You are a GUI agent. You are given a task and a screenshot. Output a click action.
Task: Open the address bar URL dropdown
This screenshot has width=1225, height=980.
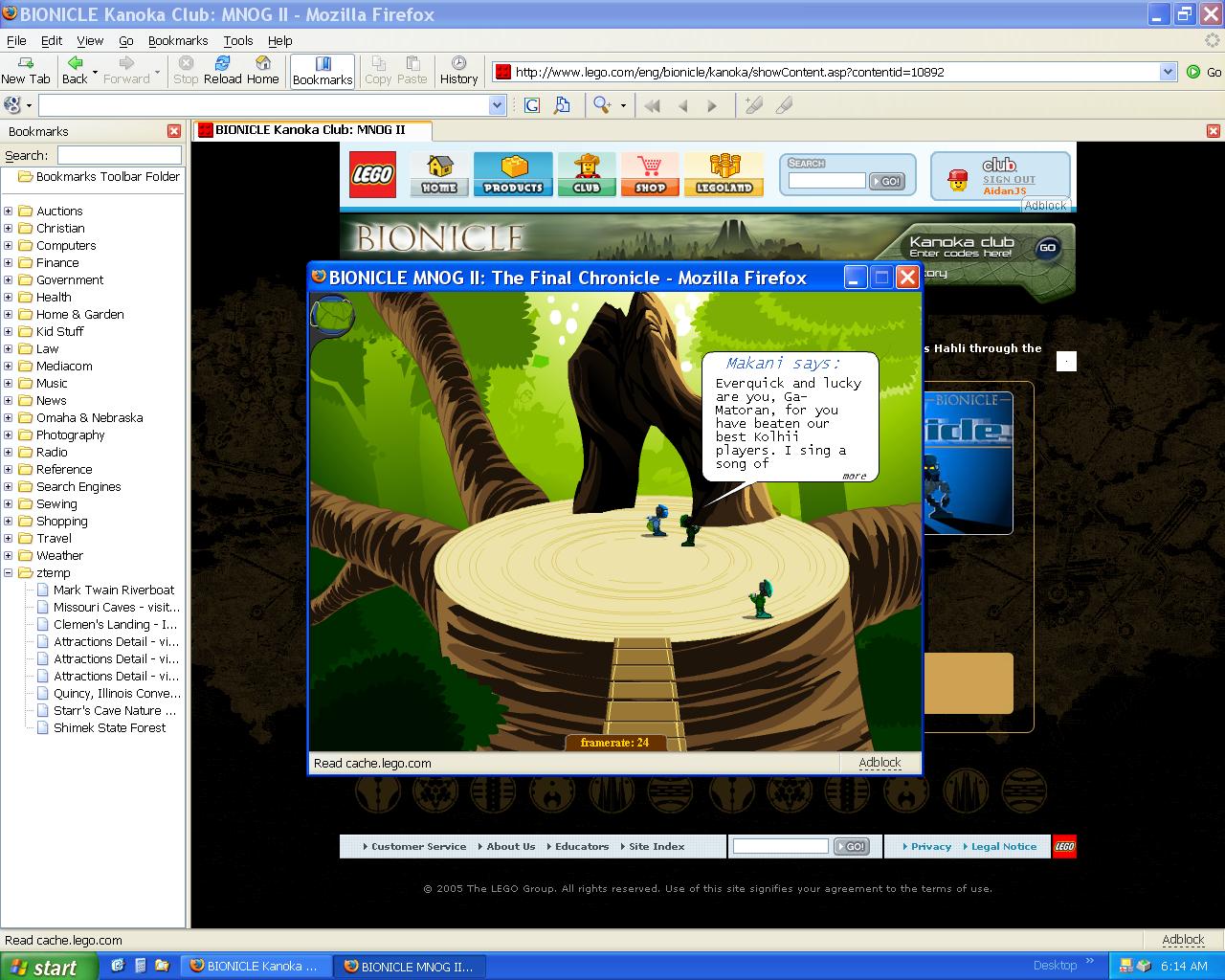1168,72
